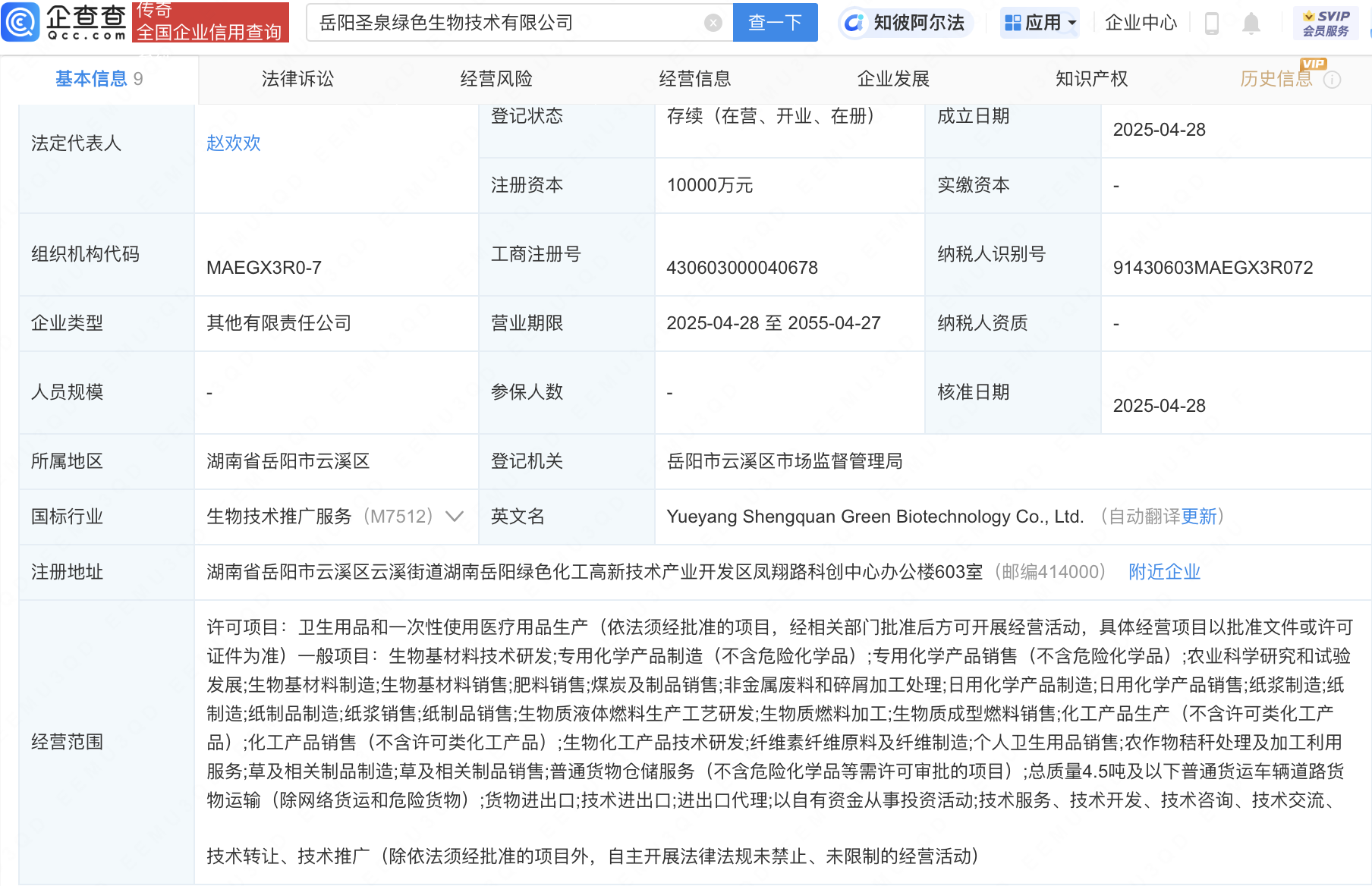Switch to the 经营信息 tab

click(695, 79)
